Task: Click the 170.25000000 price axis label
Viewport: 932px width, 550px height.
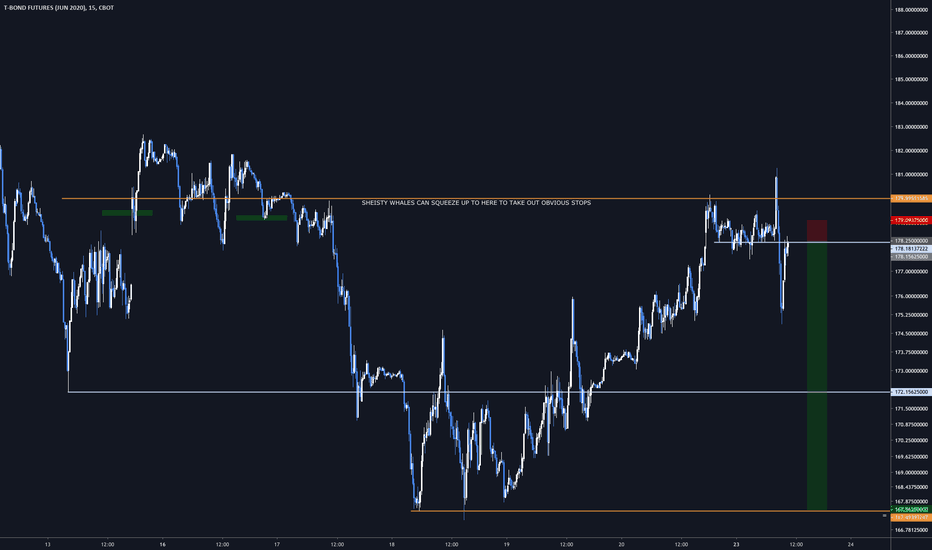Action: pos(912,441)
